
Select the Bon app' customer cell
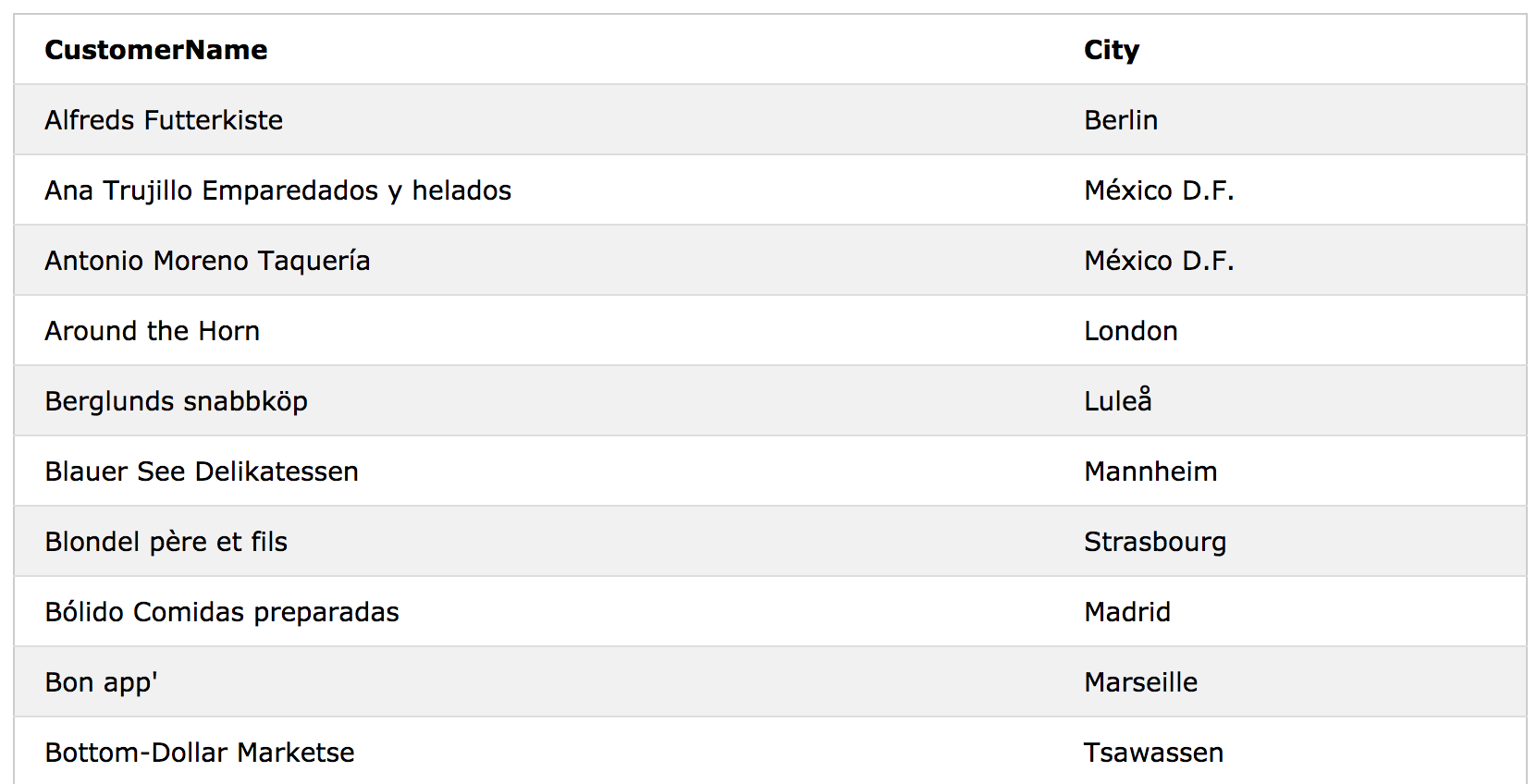(102, 683)
